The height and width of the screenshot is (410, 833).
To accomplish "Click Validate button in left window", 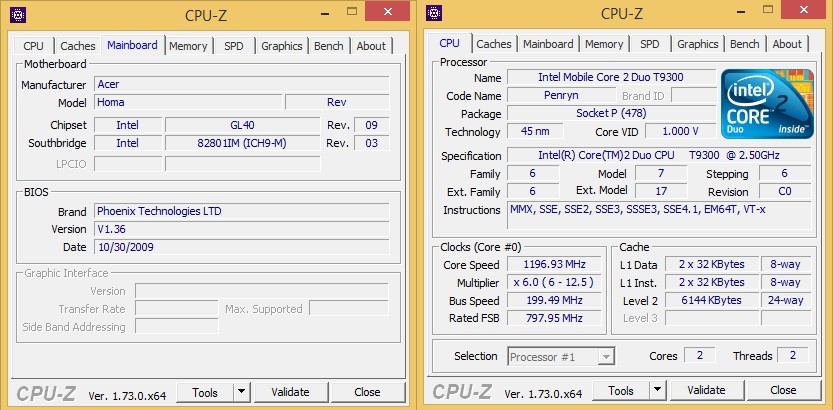I will tap(290, 392).
